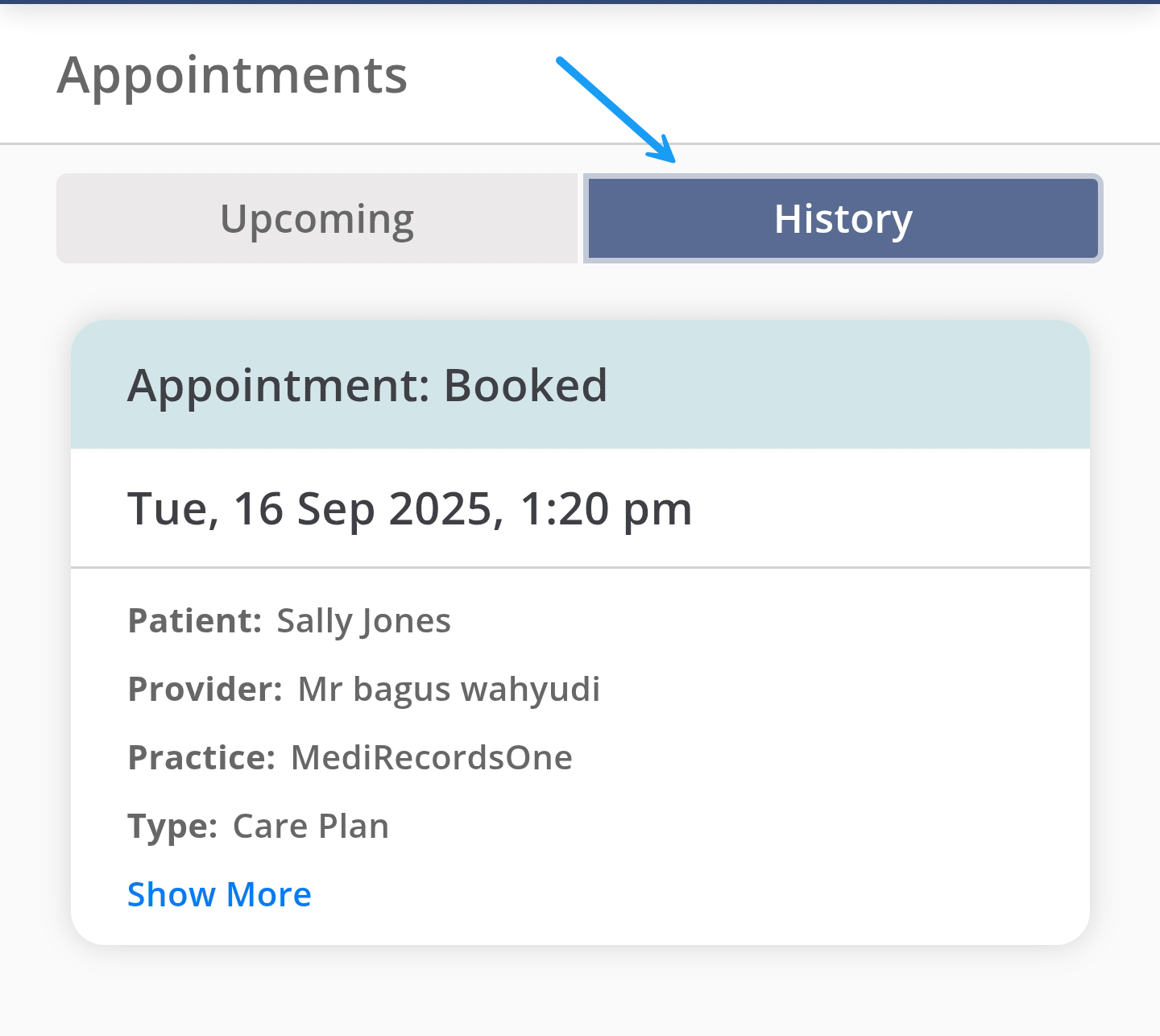Click the 1:20 pm appointment time
The image size is (1160, 1036).
coord(606,509)
